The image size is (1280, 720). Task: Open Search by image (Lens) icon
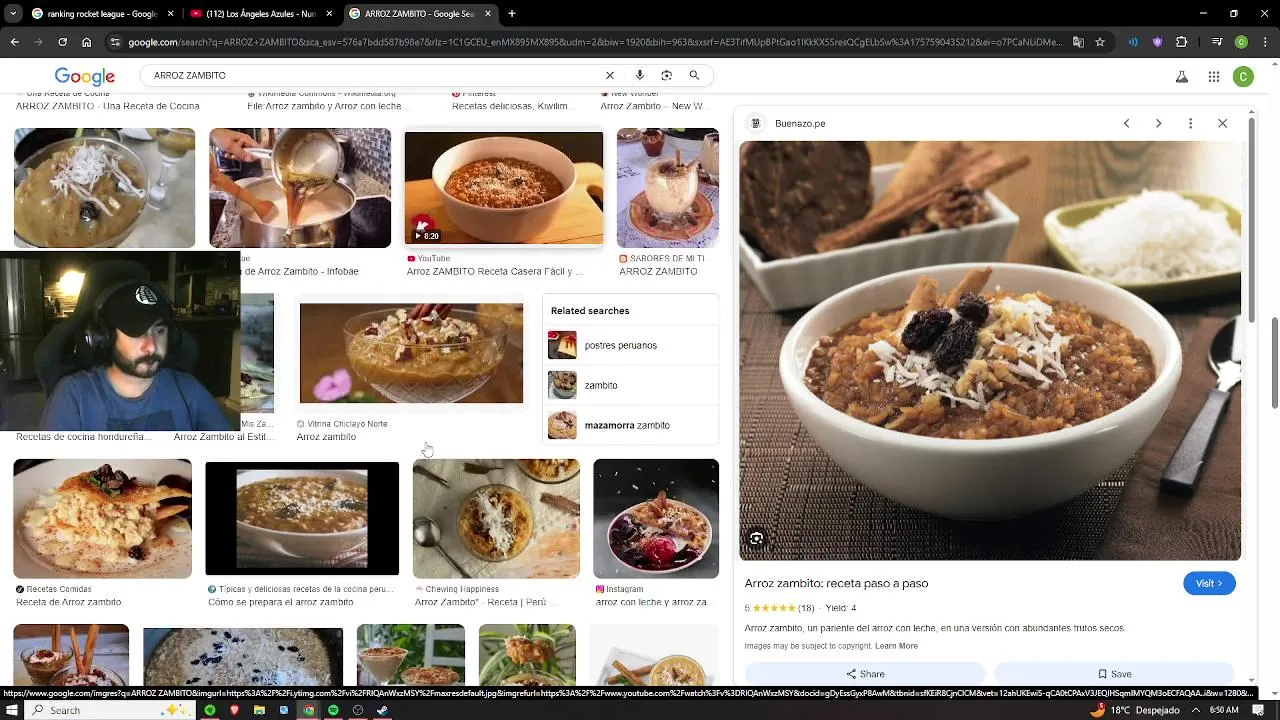pos(666,75)
